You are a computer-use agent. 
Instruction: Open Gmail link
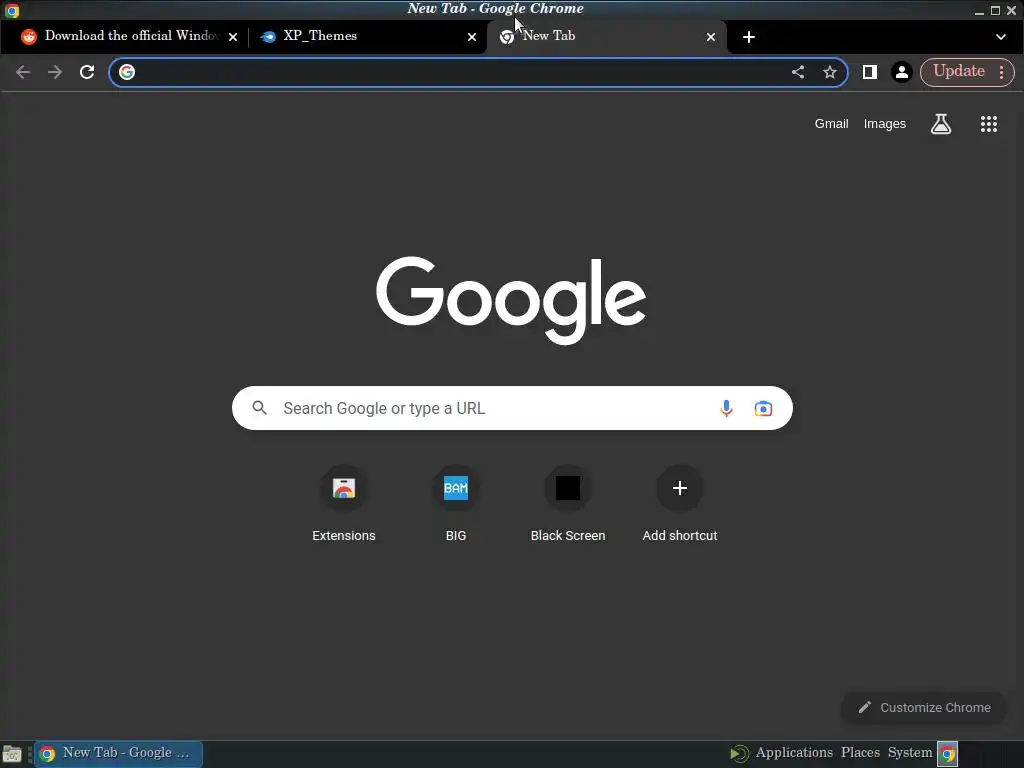click(831, 124)
